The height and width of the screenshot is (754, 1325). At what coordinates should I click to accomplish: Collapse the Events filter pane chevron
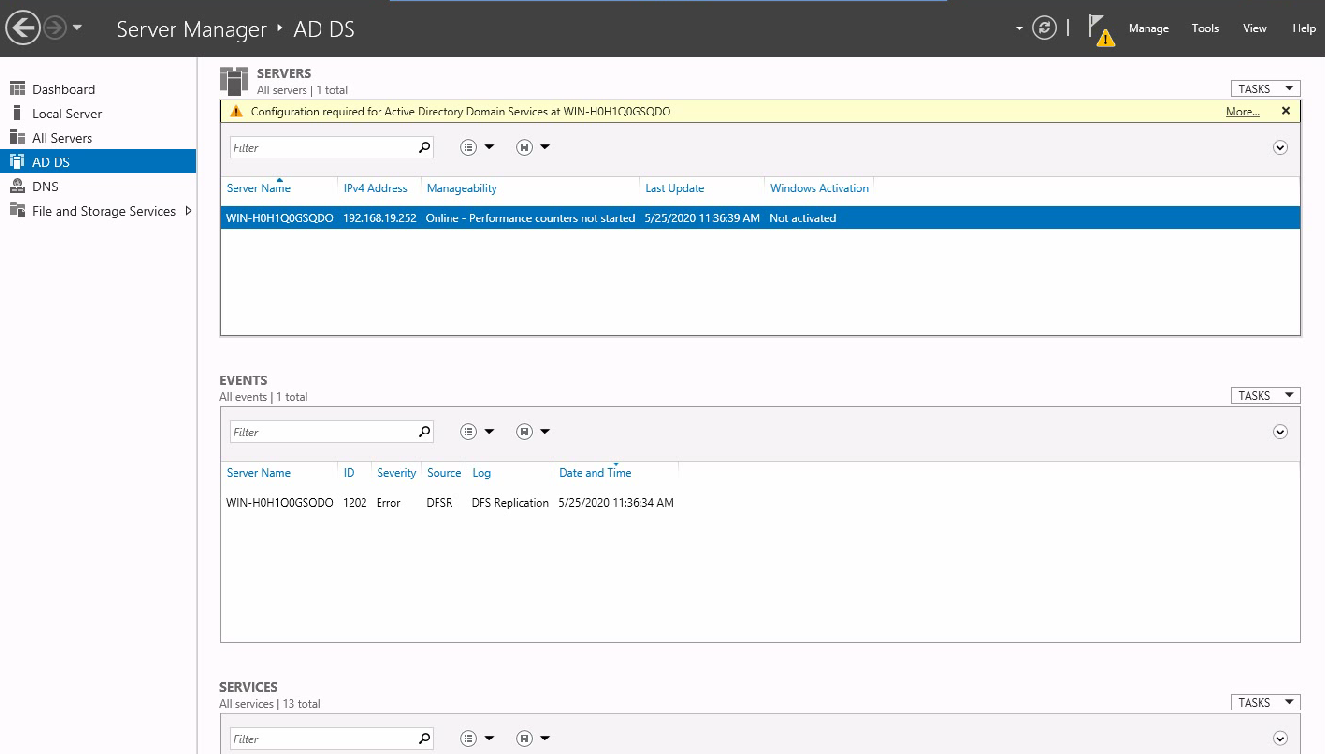1280,432
